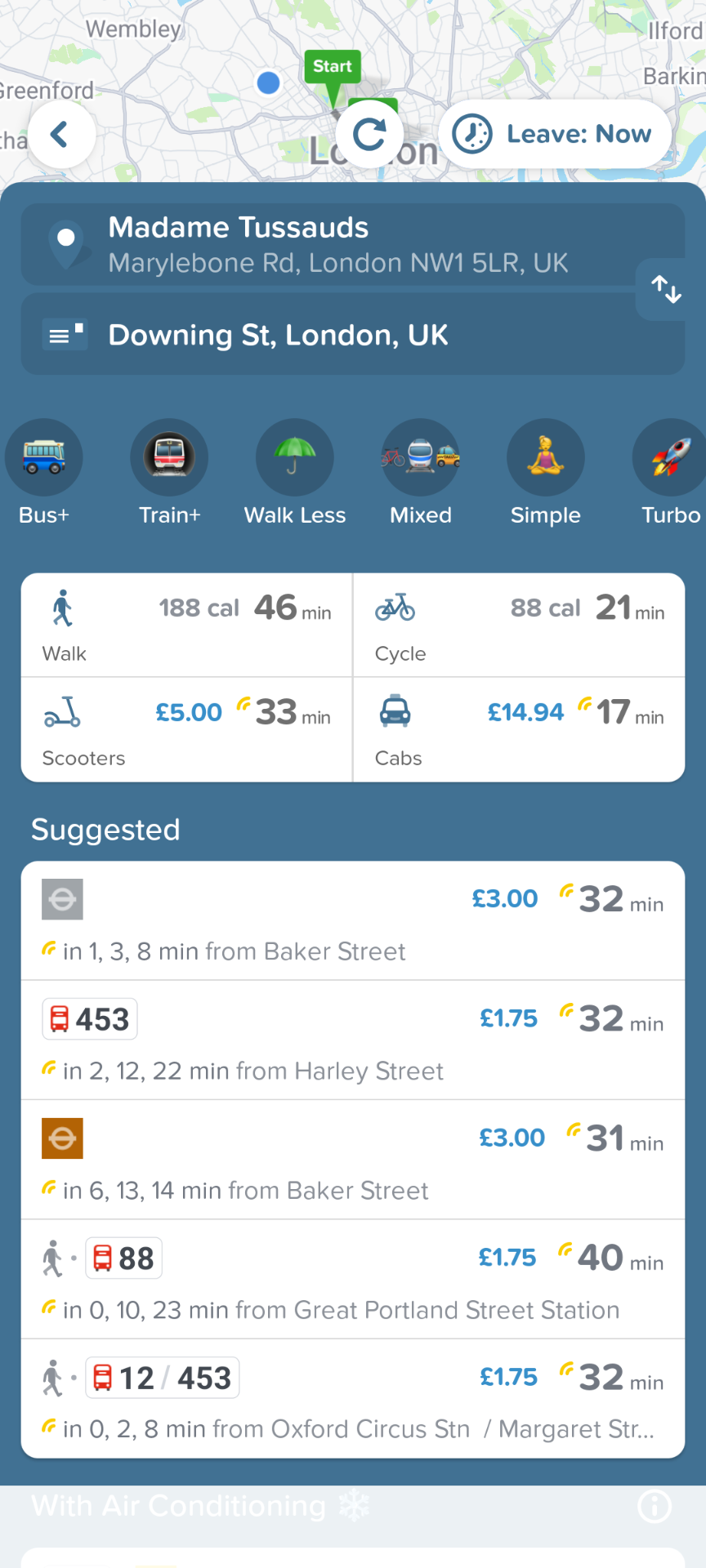Open the 21 min Cycle option
The height and width of the screenshot is (1568, 706).
pos(519,625)
